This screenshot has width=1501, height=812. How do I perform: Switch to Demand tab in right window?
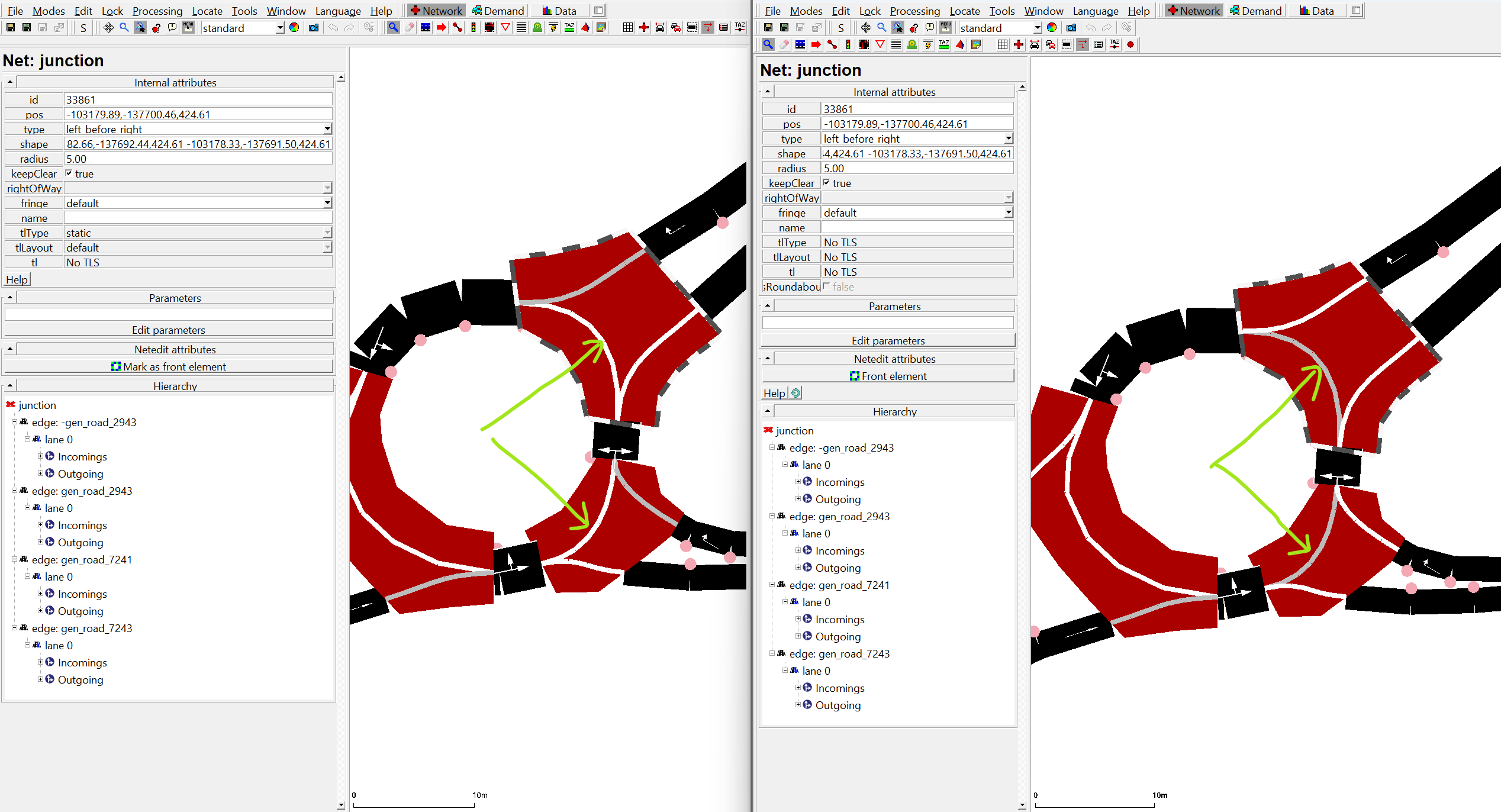click(1255, 11)
